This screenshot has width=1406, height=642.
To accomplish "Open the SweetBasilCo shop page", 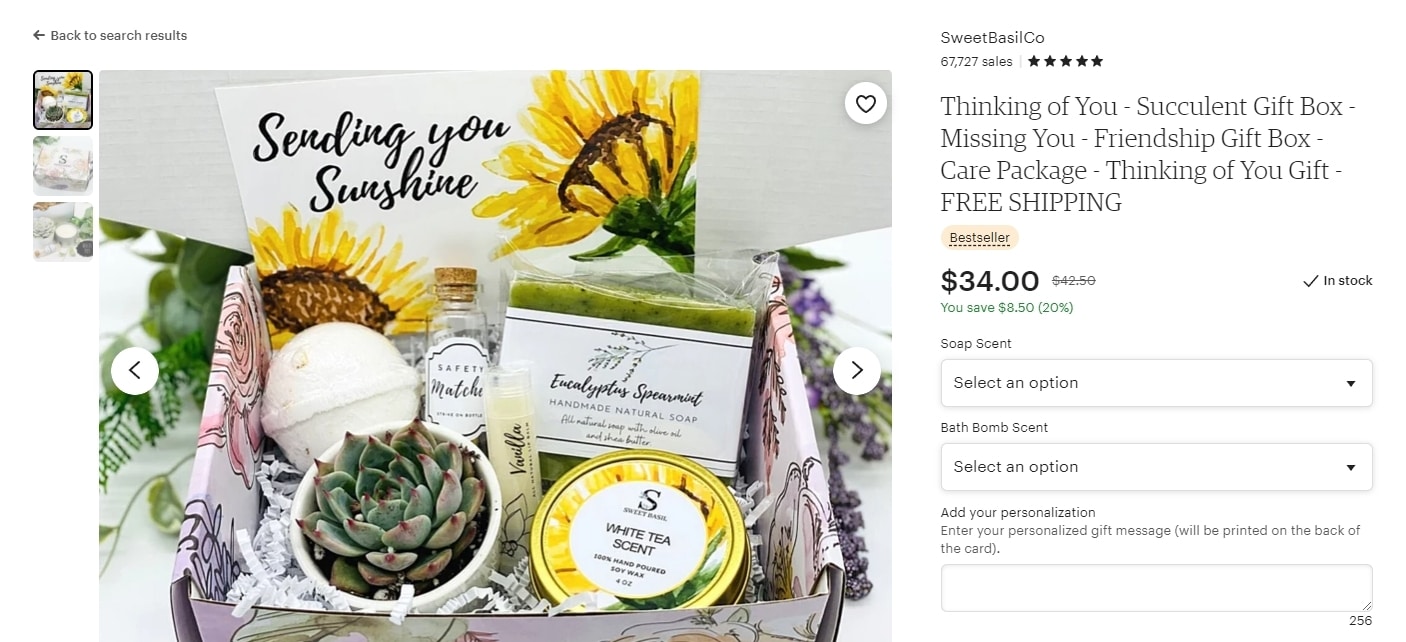I will pos(992,38).
